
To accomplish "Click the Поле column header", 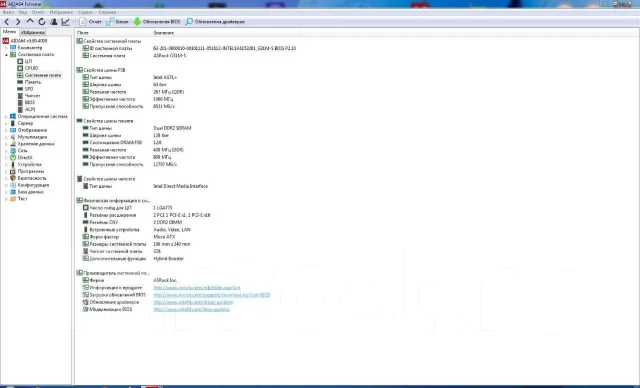I will coord(113,33).
